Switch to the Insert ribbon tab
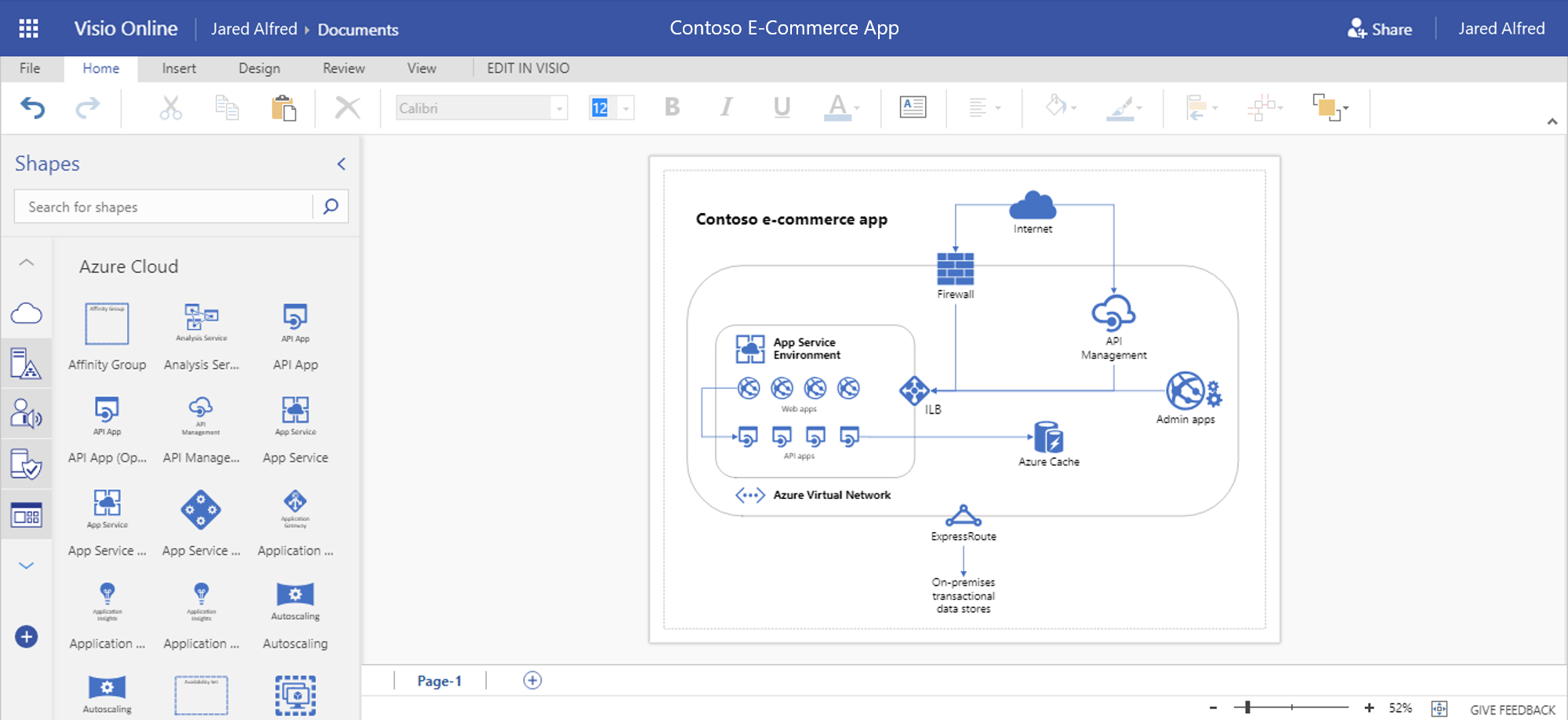This screenshot has height=720, width=1568. pyautogui.click(x=179, y=68)
